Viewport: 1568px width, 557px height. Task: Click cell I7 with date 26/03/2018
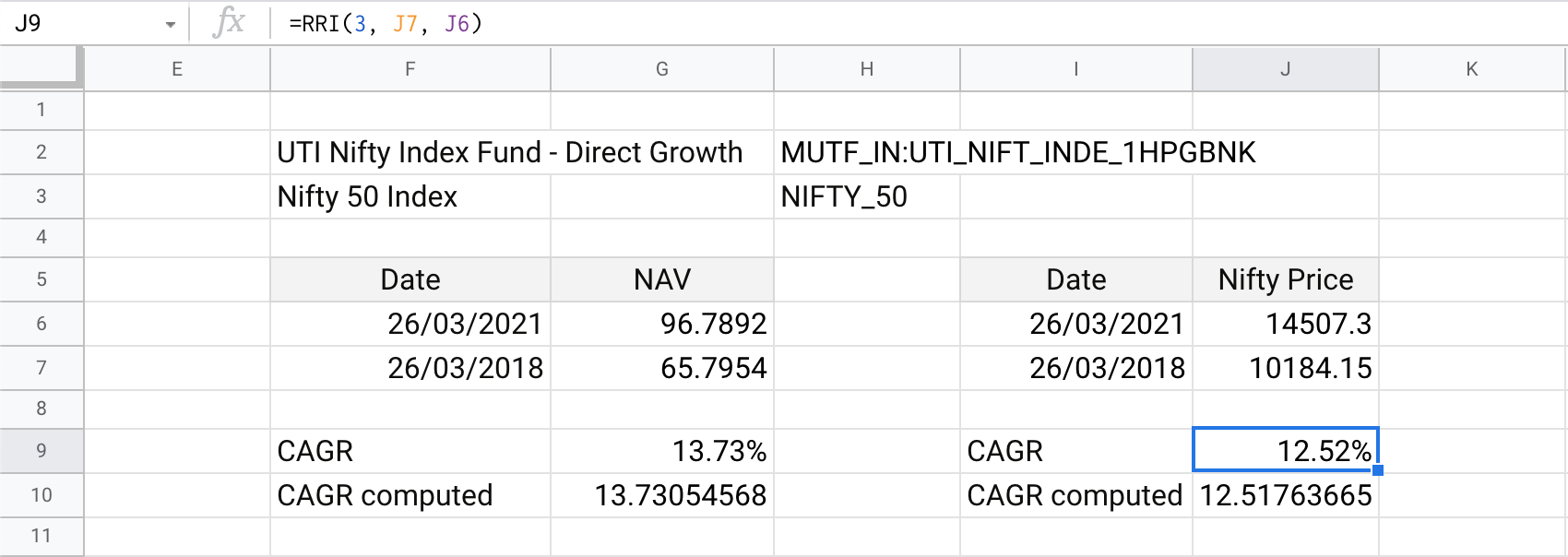tap(1076, 368)
